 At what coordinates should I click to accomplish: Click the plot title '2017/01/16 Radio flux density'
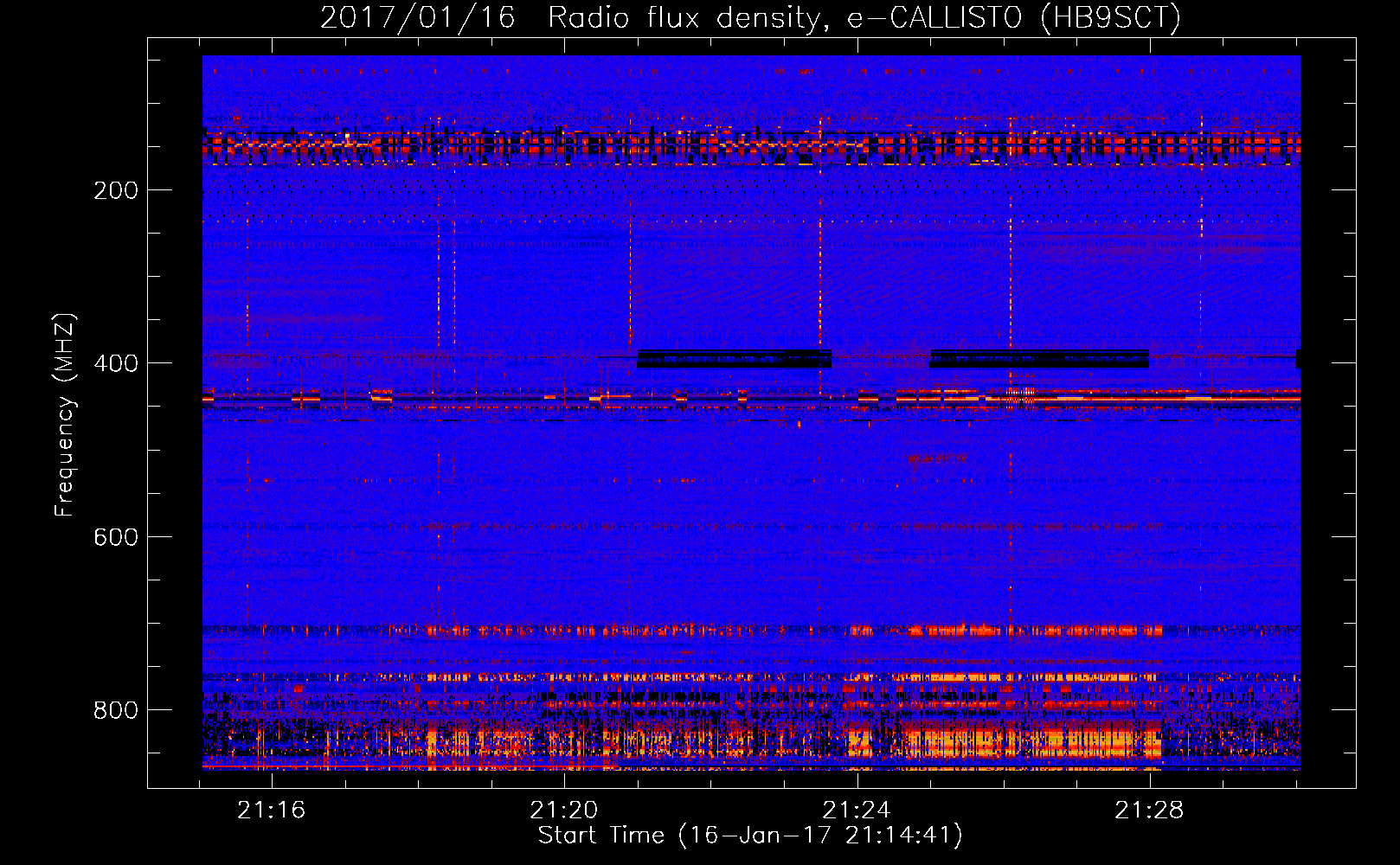[750, 17]
